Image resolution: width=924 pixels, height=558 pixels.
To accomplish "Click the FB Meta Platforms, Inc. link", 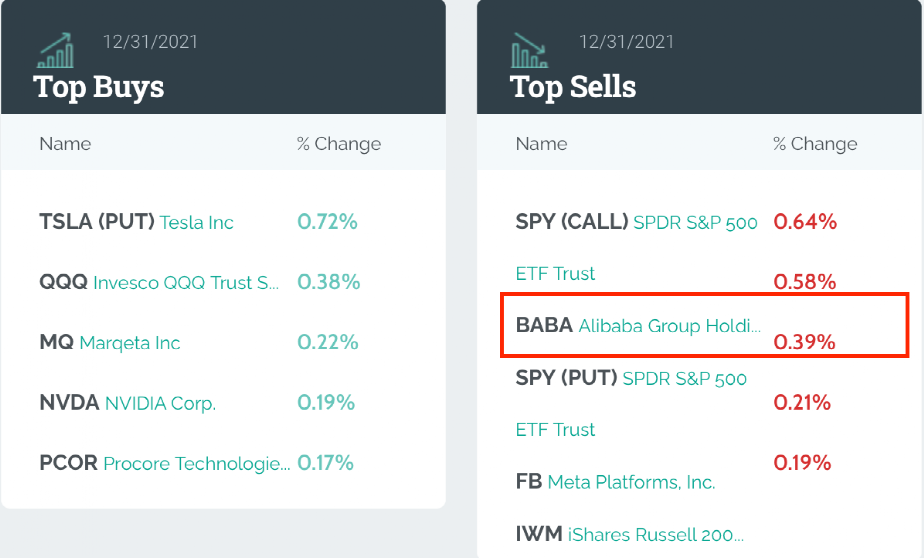I will coord(615,482).
